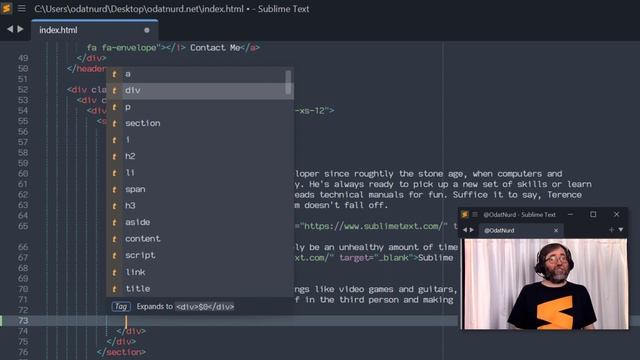
Task: Click the previous-tab arrow in the @OdatNurd window
Action: point(464,230)
